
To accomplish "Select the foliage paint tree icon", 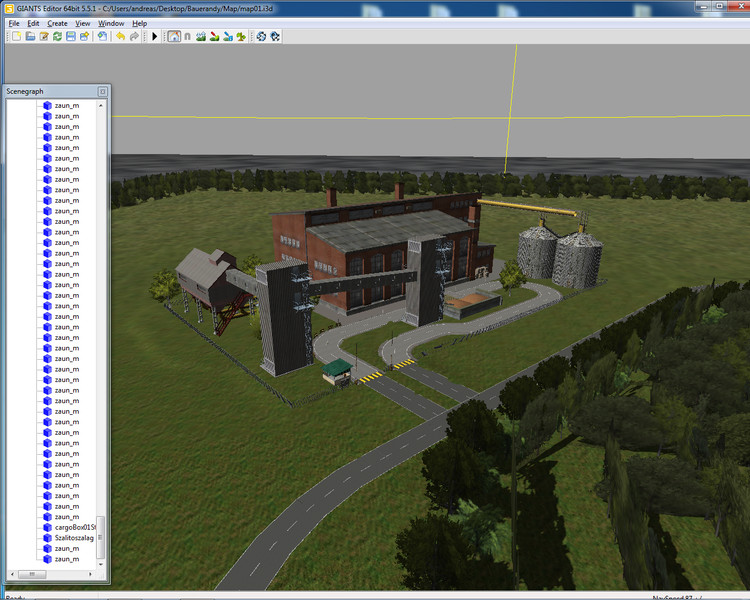I will pos(241,36).
